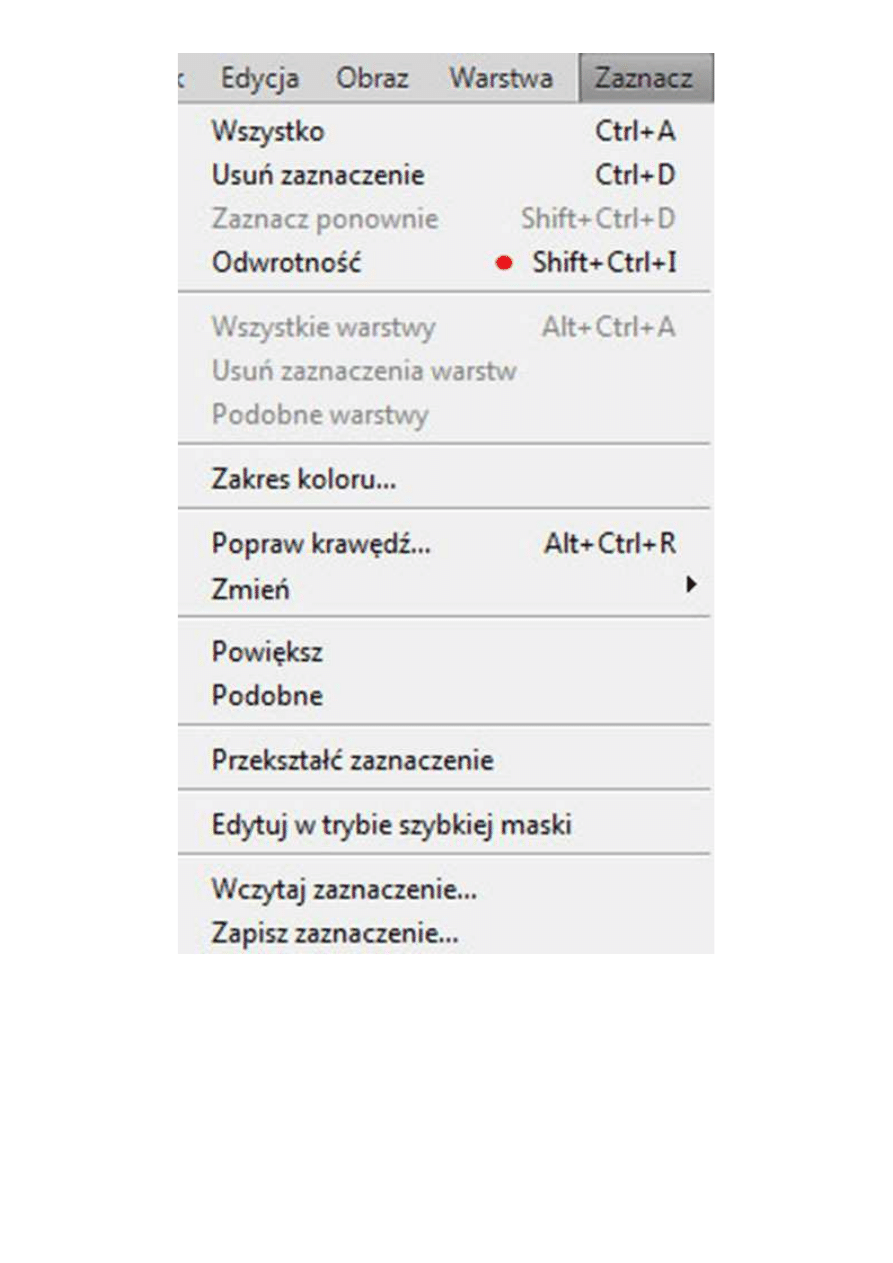Click the Usuń zaznaczenia warstw entry
Viewport: 893px width, 1263px height.
tap(364, 371)
